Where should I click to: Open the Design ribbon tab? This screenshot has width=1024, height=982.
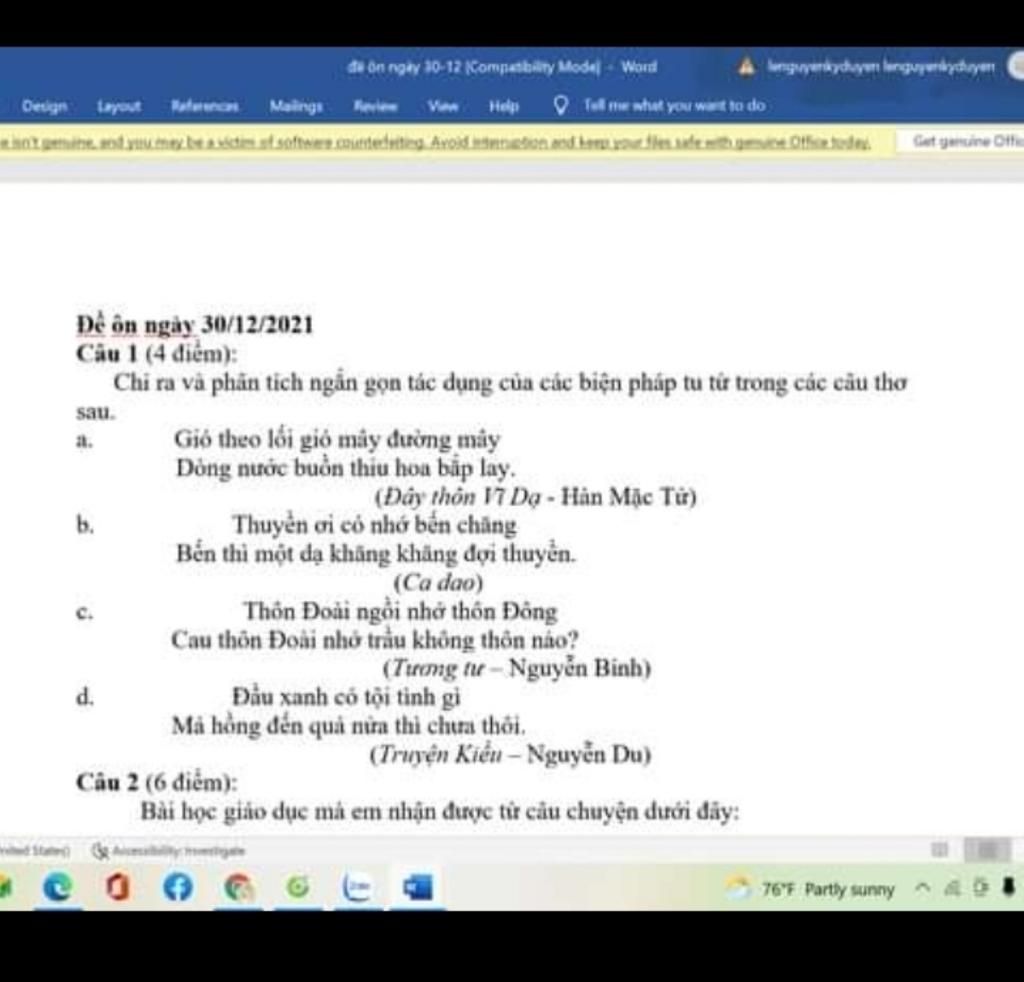tap(44, 106)
